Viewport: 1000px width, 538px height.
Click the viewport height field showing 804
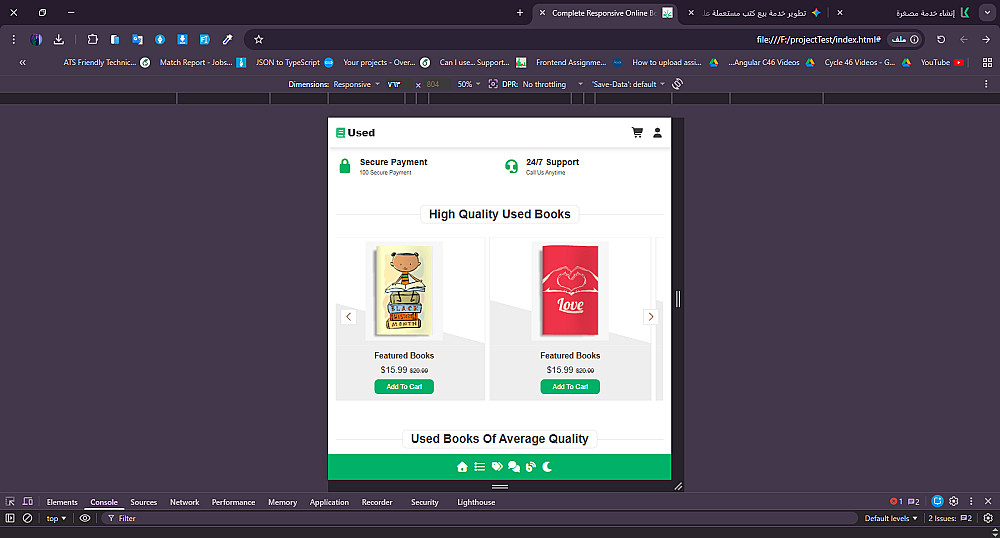click(x=436, y=84)
